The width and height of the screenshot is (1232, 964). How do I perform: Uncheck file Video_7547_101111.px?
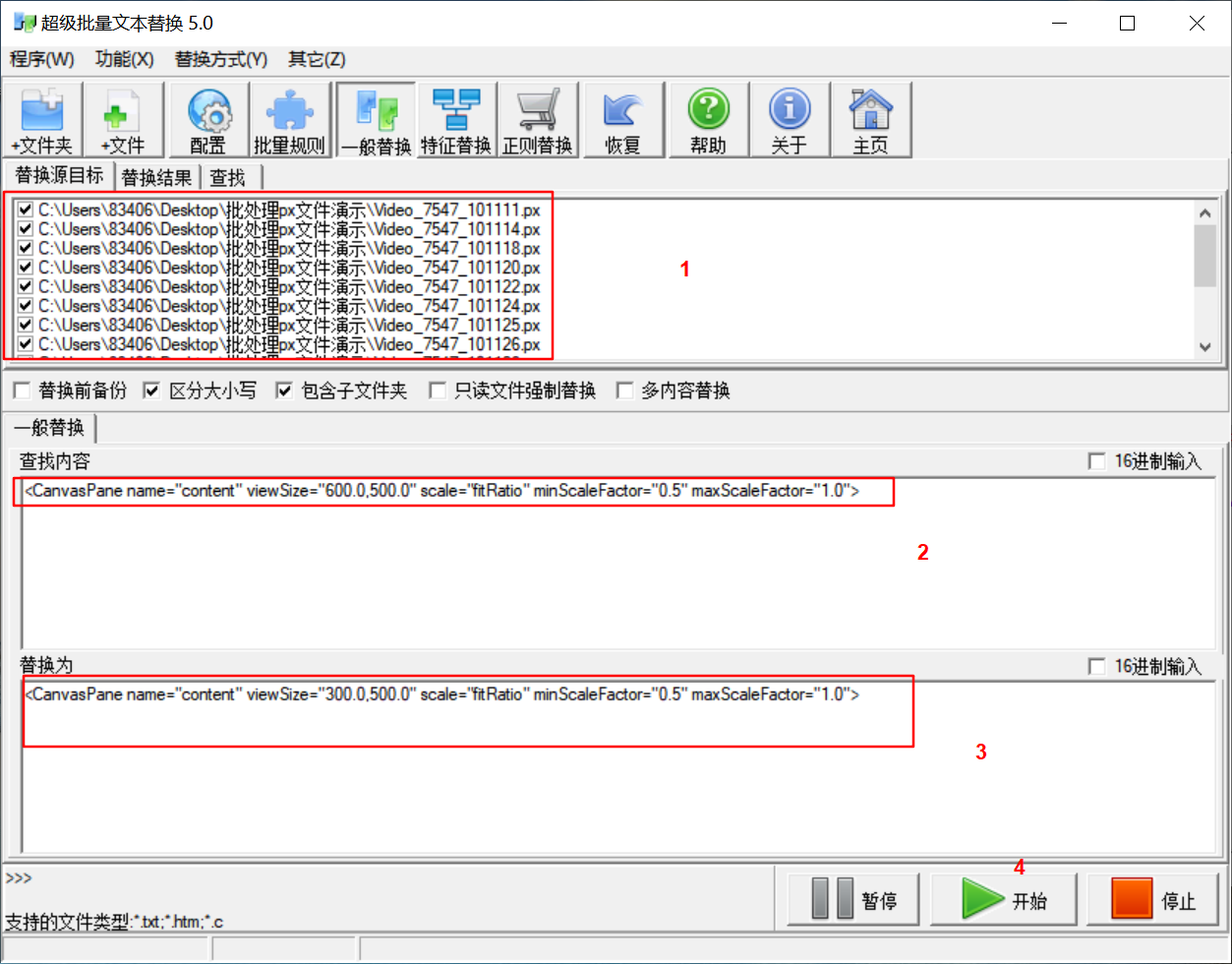26,209
